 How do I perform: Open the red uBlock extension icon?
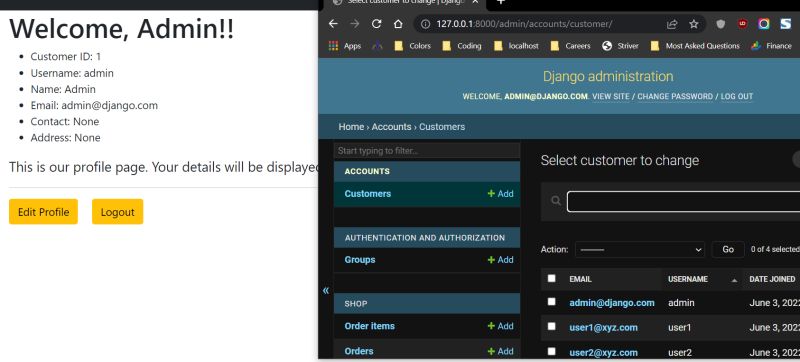coord(742,24)
